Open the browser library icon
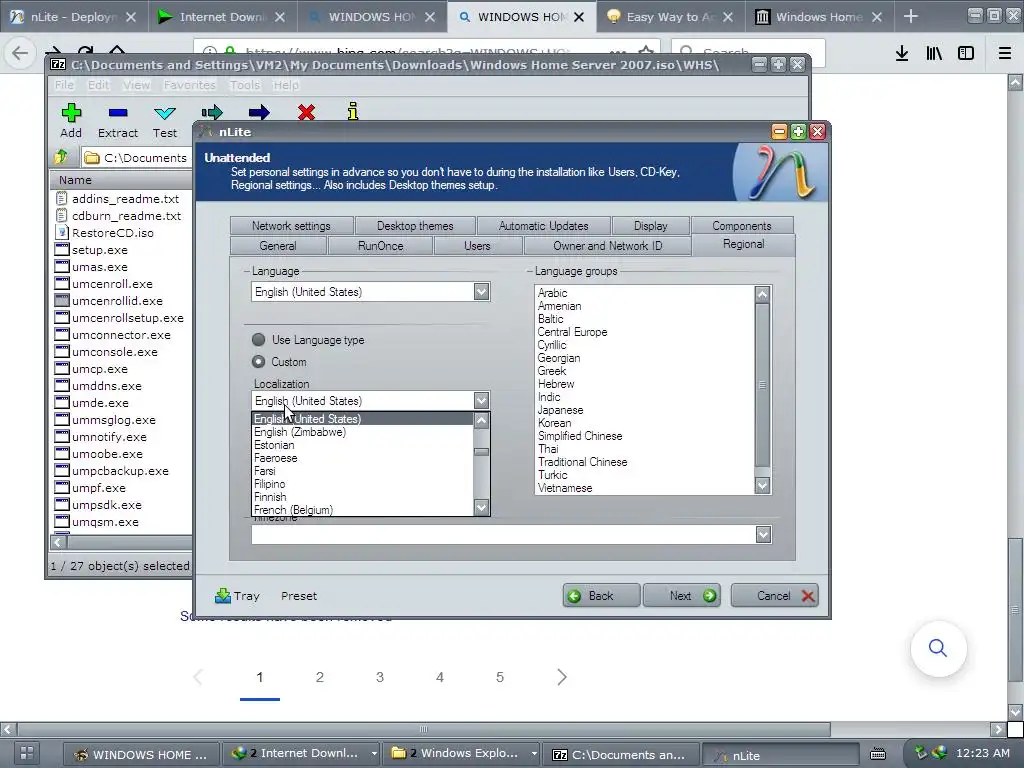 934,54
